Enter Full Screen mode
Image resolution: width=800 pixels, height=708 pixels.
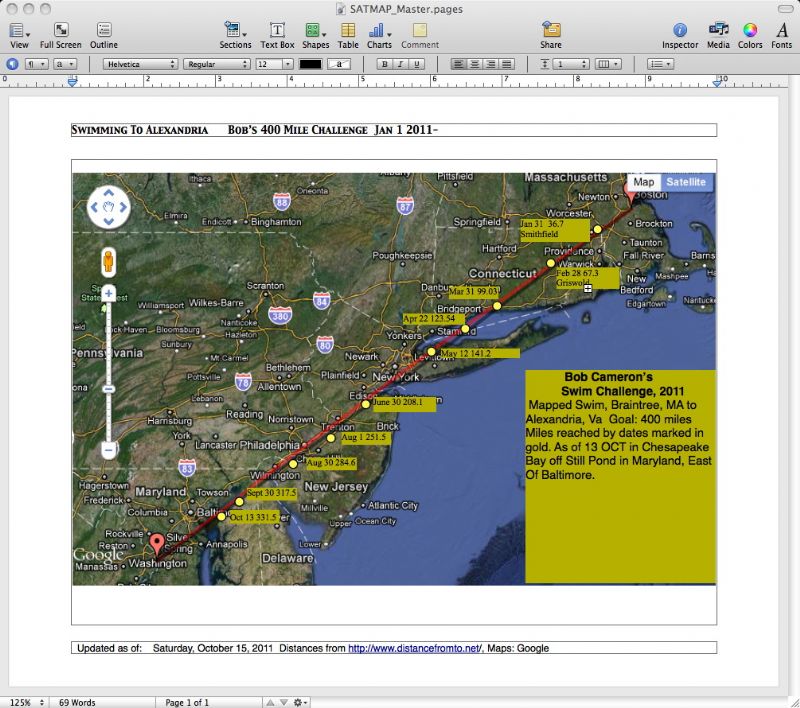pyautogui.click(x=60, y=36)
